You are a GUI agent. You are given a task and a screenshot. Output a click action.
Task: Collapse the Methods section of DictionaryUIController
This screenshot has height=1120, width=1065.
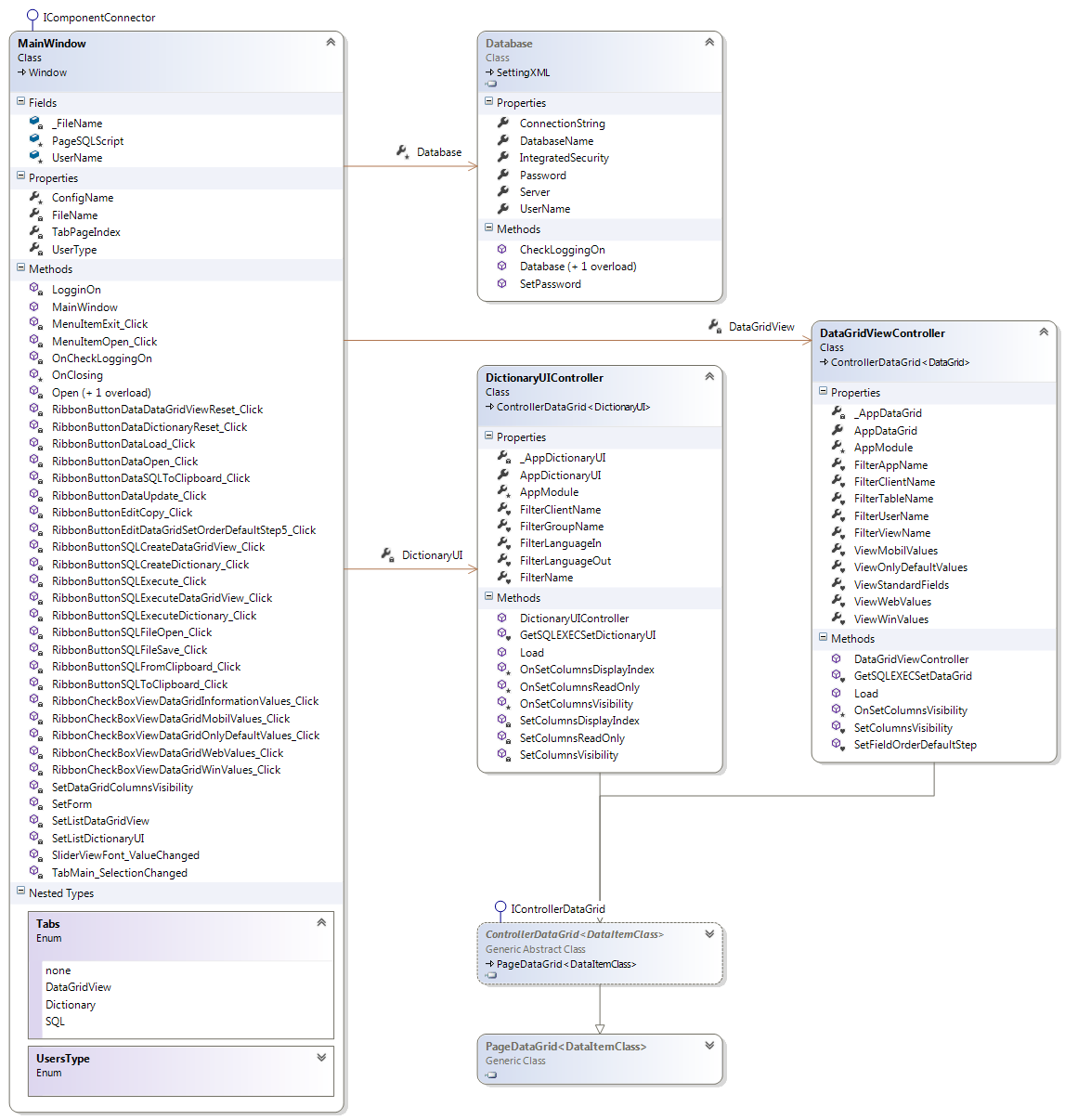click(x=488, y=596)
